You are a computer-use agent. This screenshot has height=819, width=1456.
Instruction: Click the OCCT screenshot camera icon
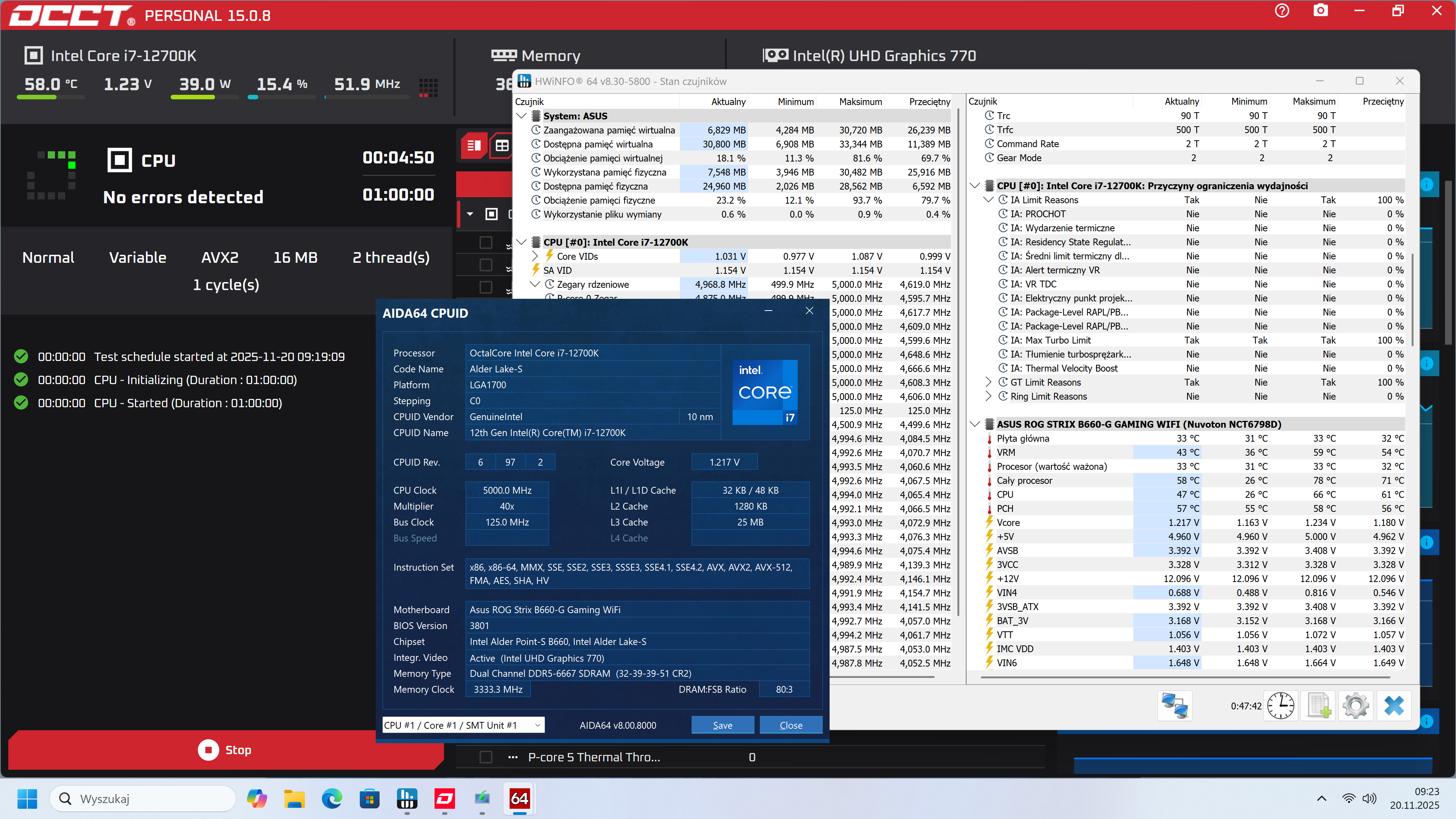pos(1320,10)
